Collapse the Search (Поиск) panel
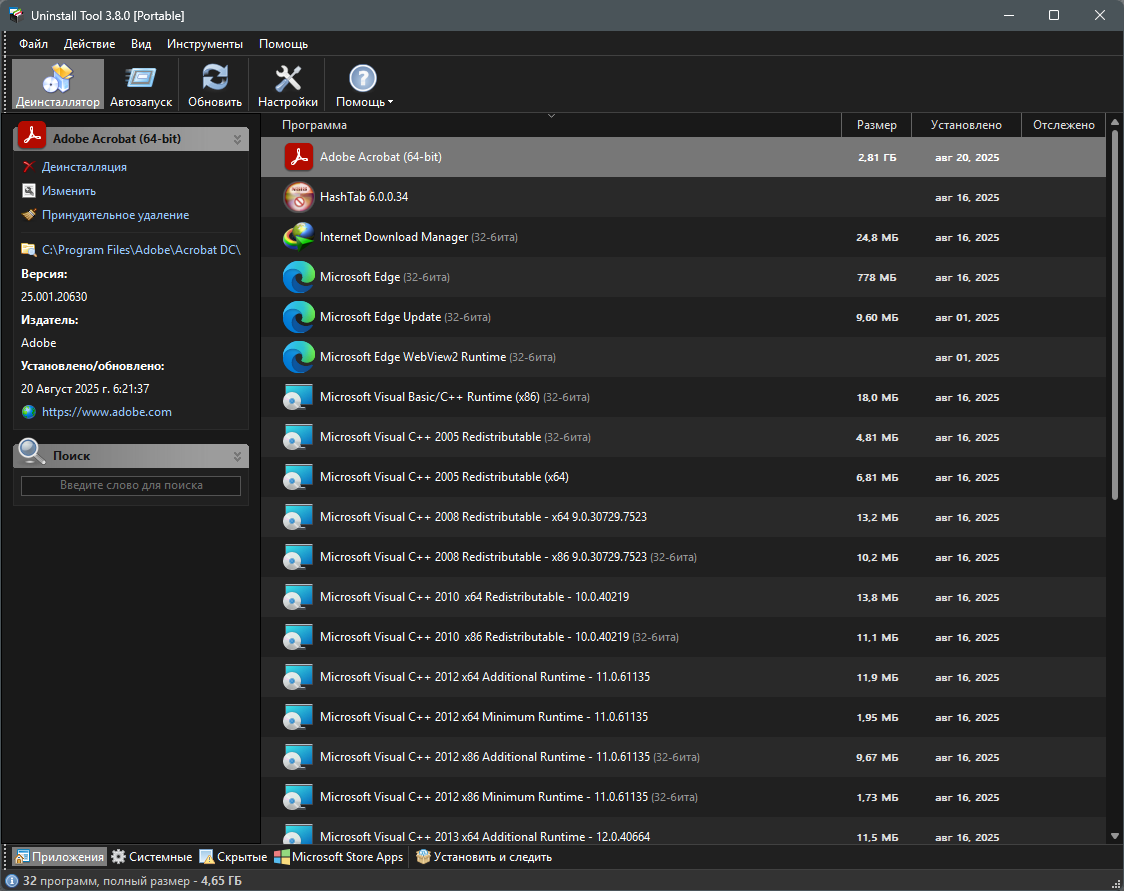 coord(238,456)
